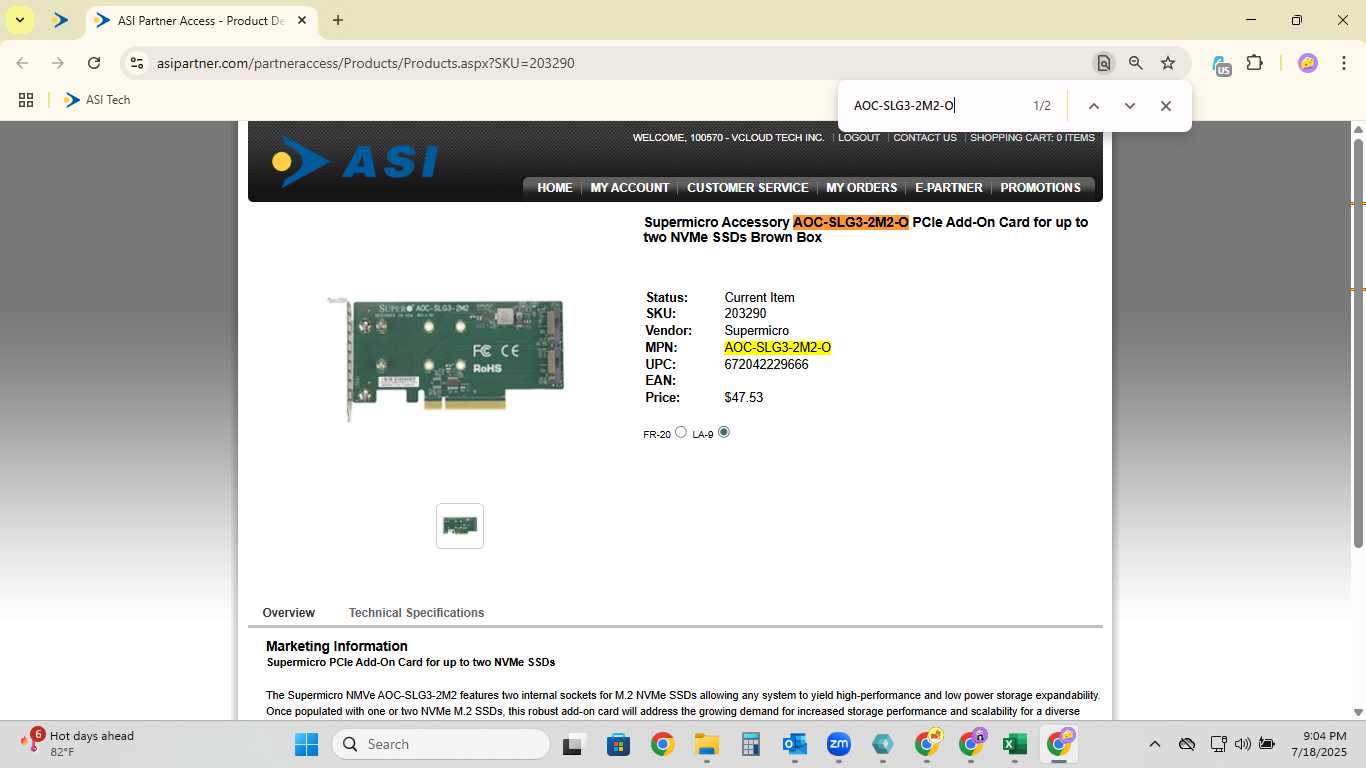Go to the next find match
Image resolution: width=1366 pixels, height=768 pixels.
tap(1130, 106)
